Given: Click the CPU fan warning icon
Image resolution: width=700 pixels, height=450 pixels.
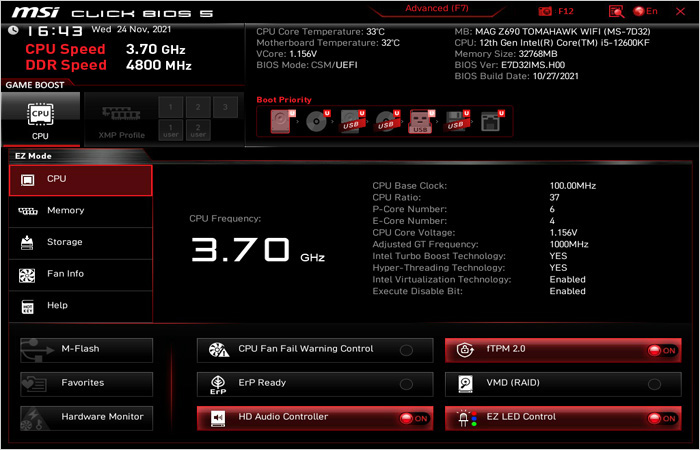Looking at the screenshot, I should click(219, 350).
